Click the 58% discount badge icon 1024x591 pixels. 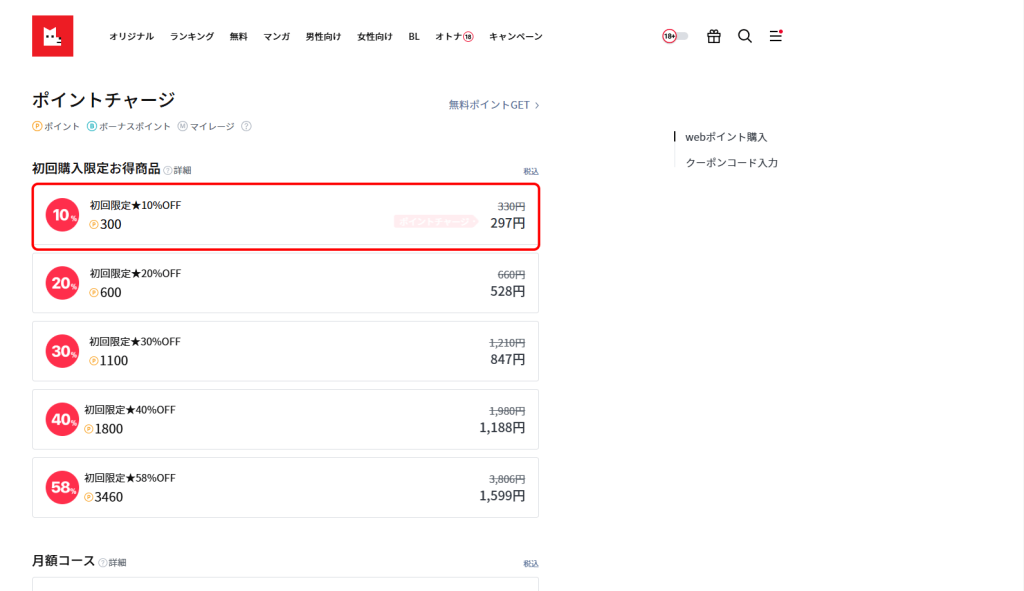click(62, 488)
